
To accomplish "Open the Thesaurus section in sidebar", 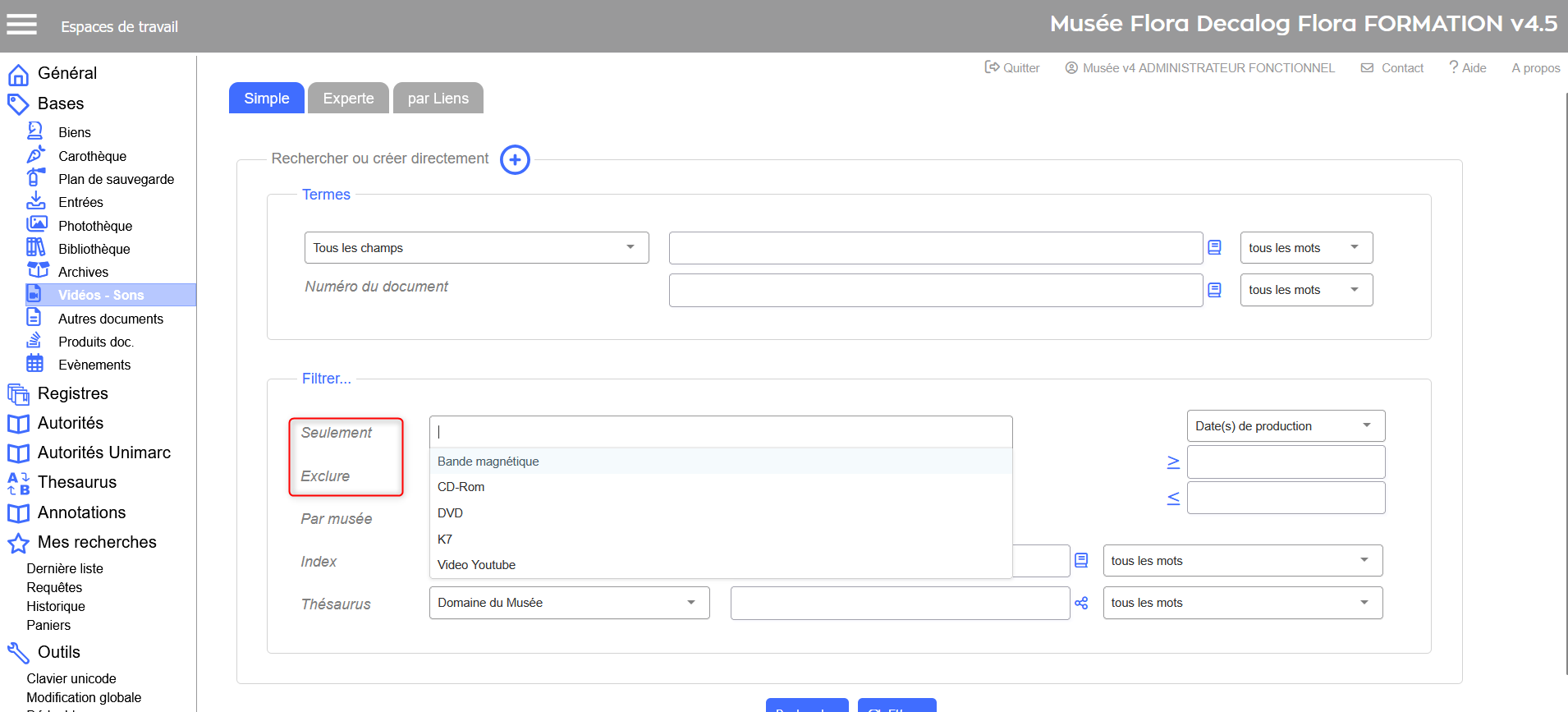I will pyautogui.click(x=77, y=482).
